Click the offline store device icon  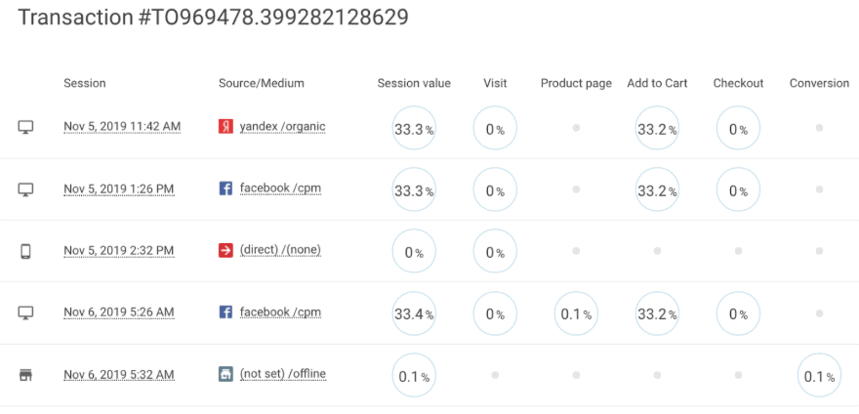pyautogui.click(x=26, y=375)
